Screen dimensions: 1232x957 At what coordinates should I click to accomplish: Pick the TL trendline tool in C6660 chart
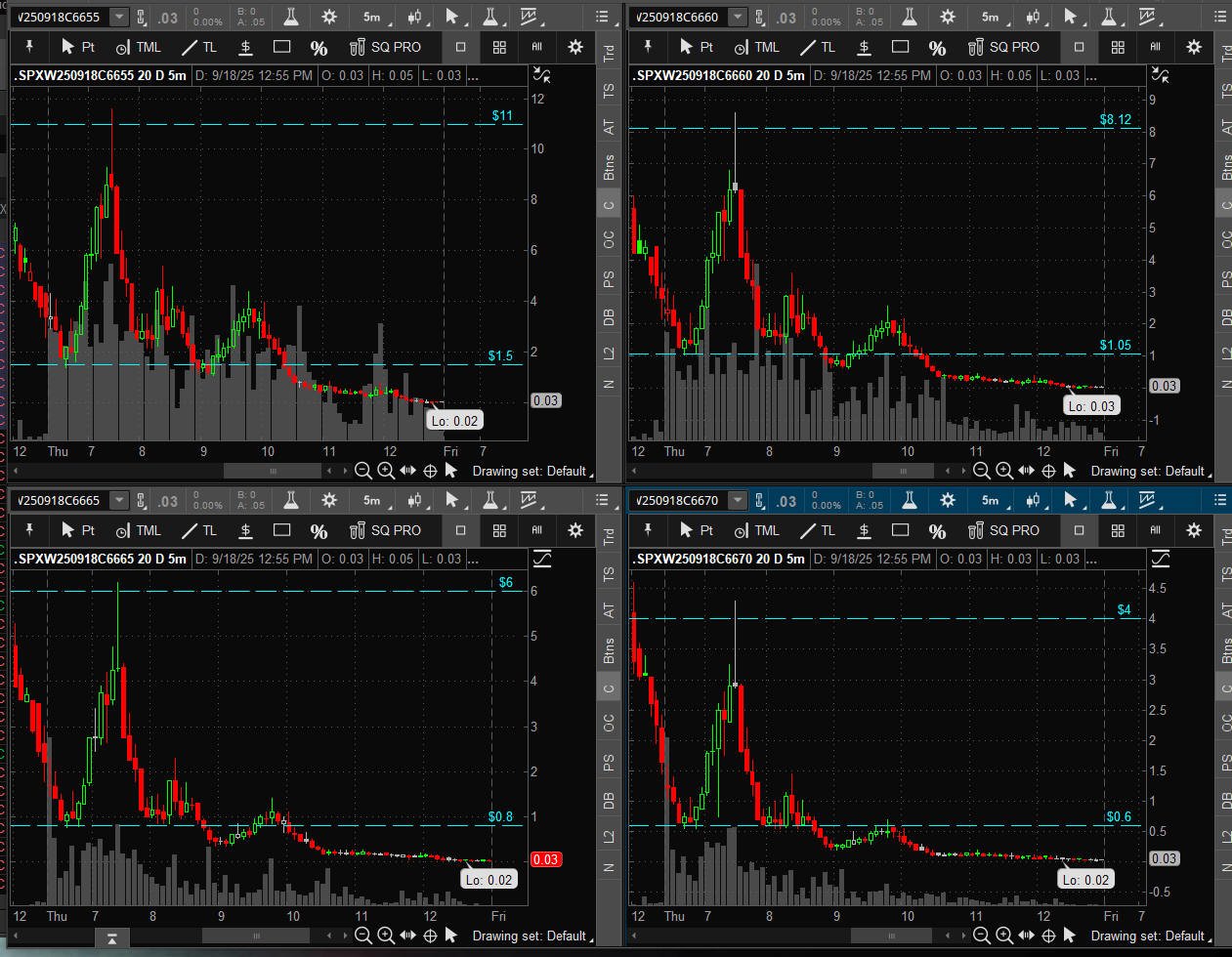pyautogui.click(x=818, y=47)
